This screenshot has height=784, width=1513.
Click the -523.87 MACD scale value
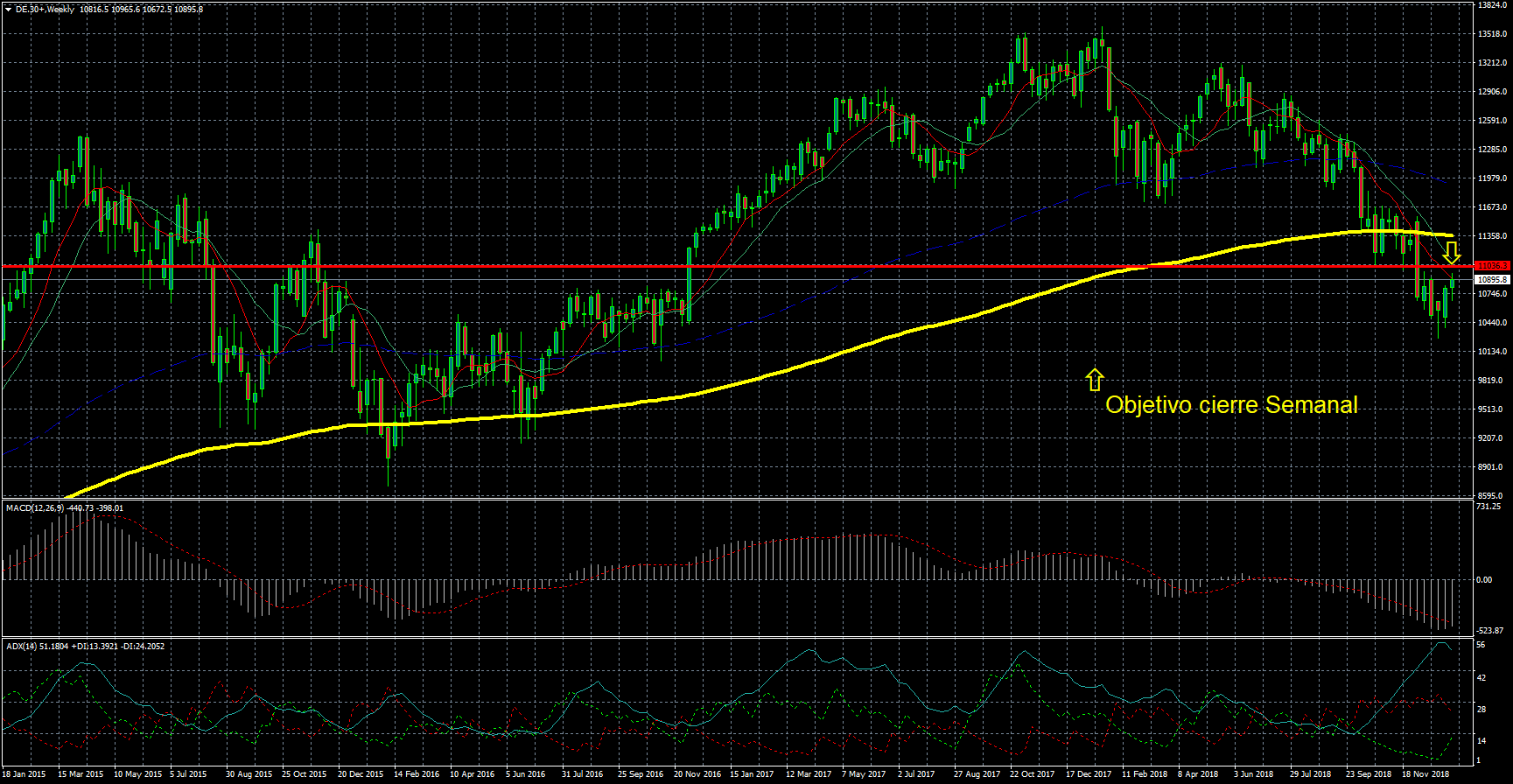tap(1489, 630)
